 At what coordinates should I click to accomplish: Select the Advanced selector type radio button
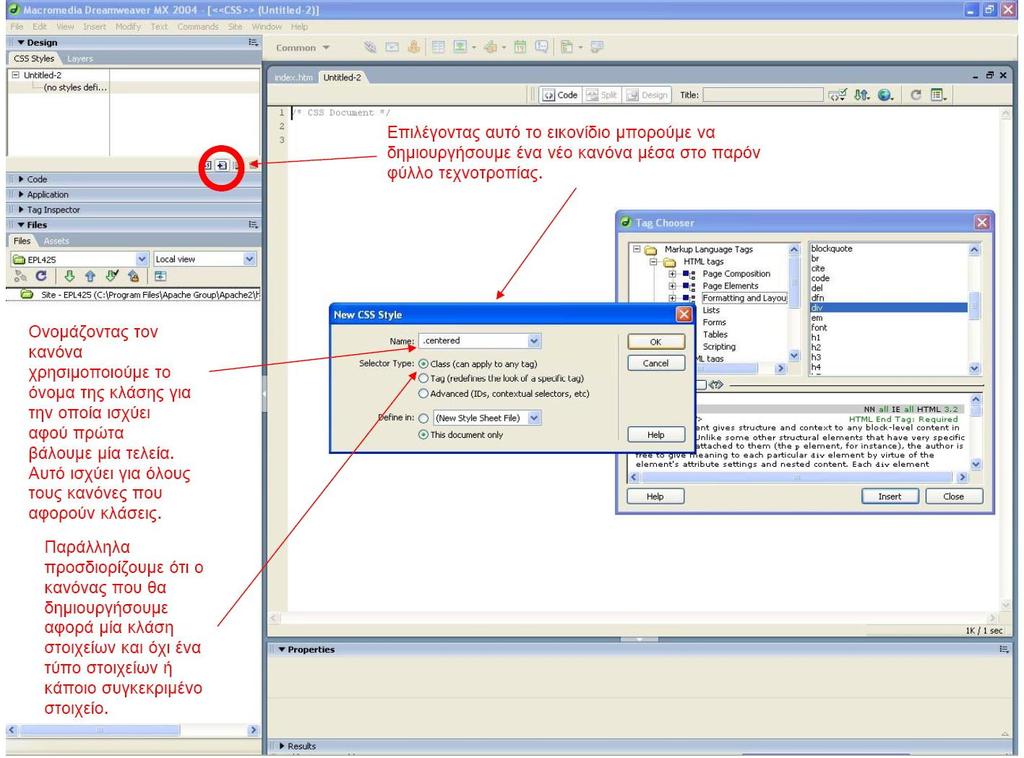point(423,394)
